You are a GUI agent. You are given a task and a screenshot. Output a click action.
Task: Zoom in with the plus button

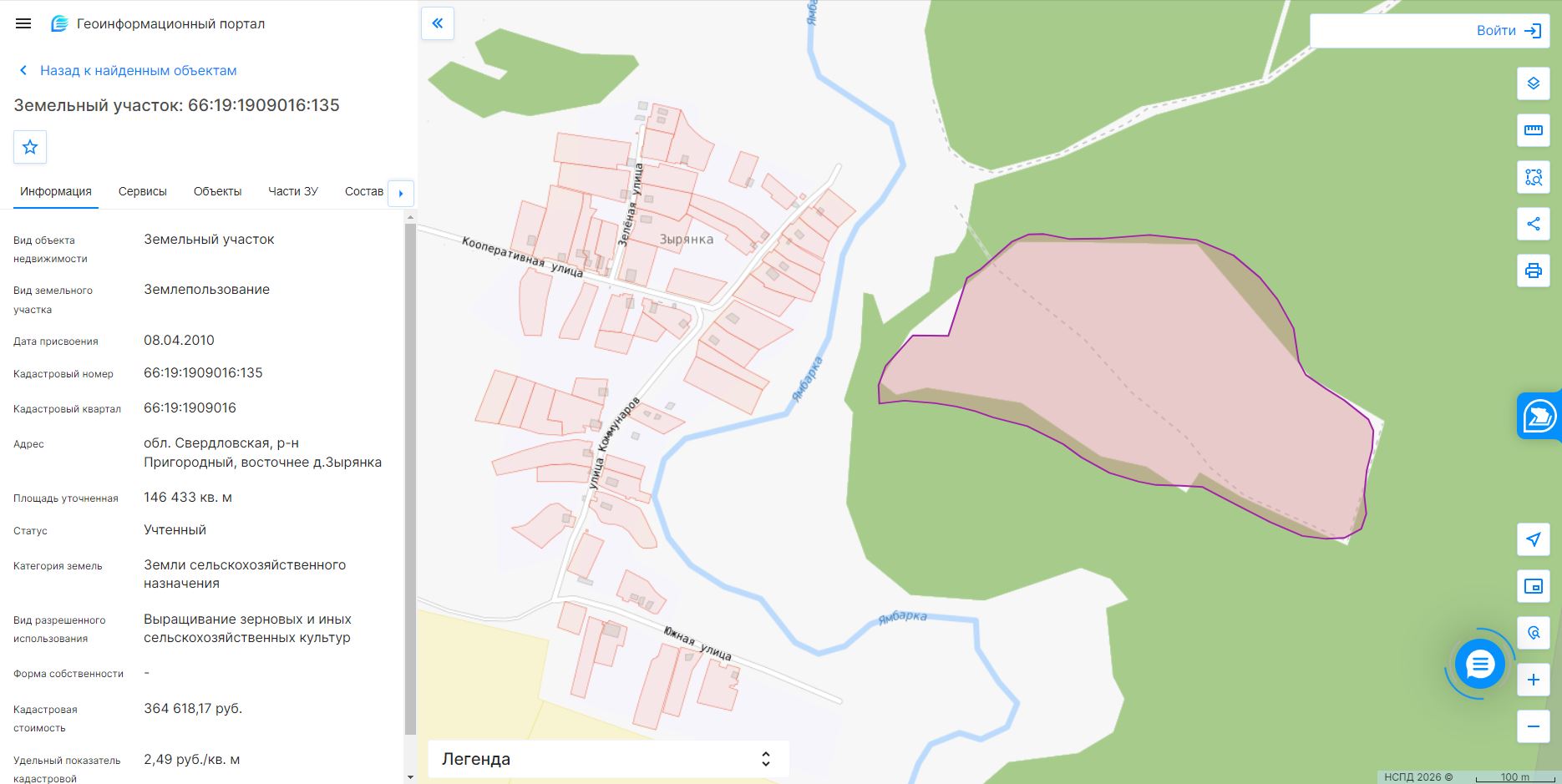click(1533, 680)
